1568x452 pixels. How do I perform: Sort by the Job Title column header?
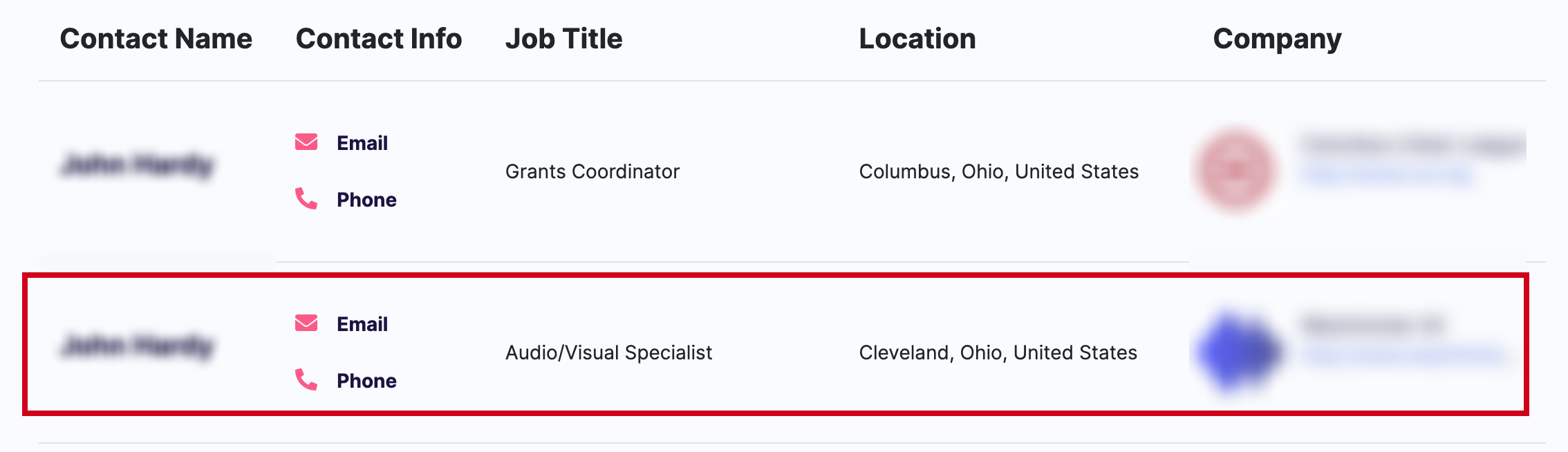click(564, 39)
